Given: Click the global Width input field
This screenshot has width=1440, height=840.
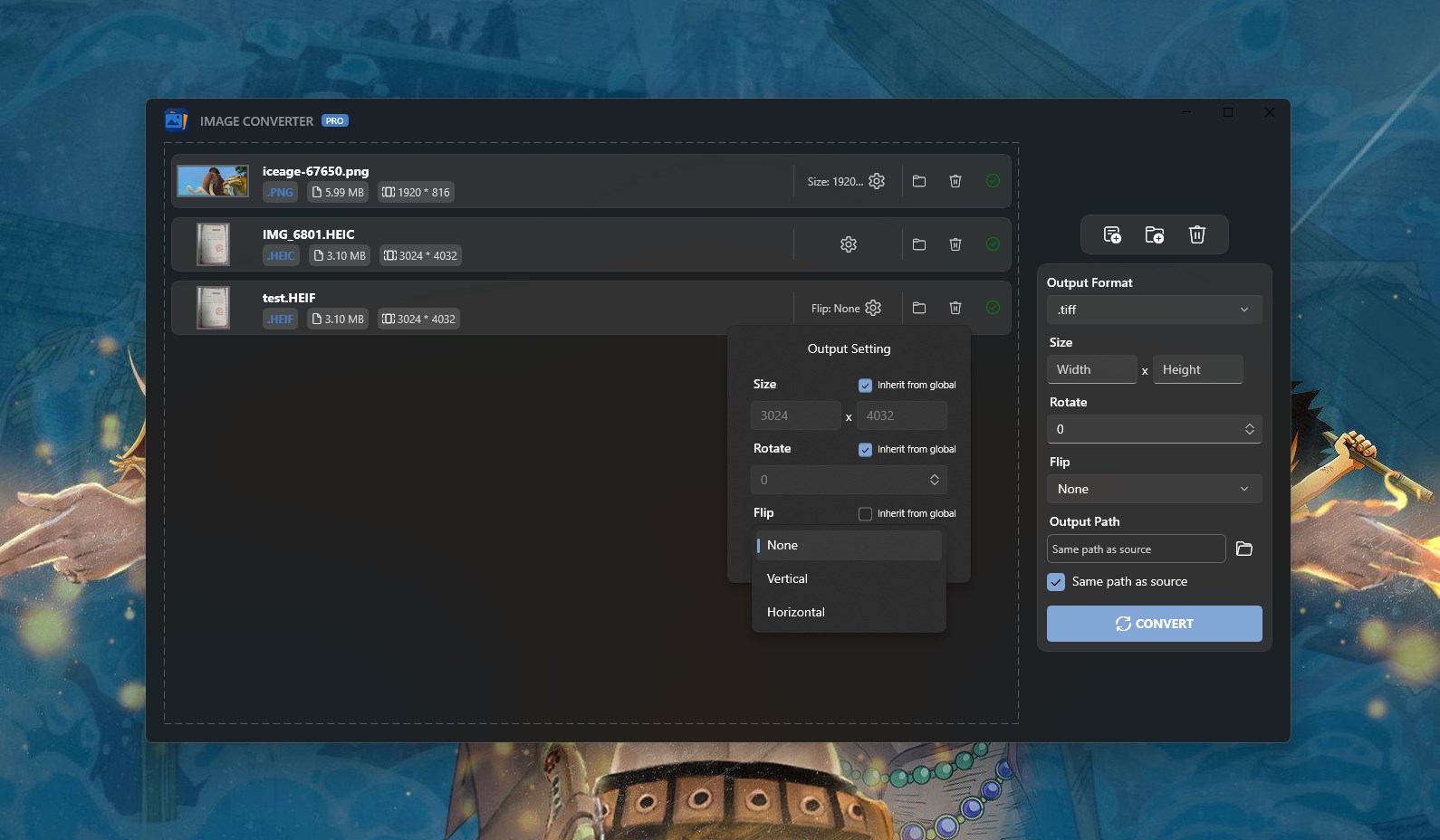Looking at the screenshot, I should point(1091,369).
